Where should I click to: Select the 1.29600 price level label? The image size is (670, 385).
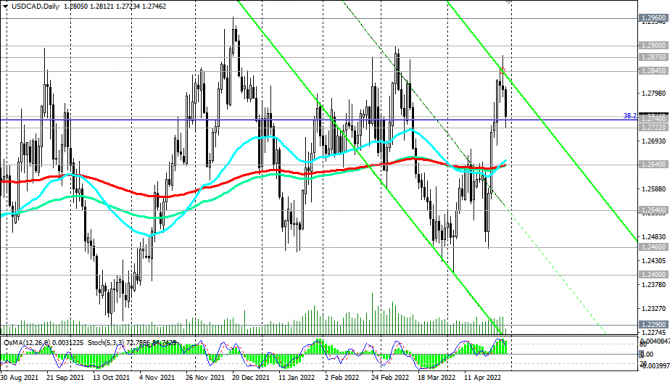click(653, 18)
